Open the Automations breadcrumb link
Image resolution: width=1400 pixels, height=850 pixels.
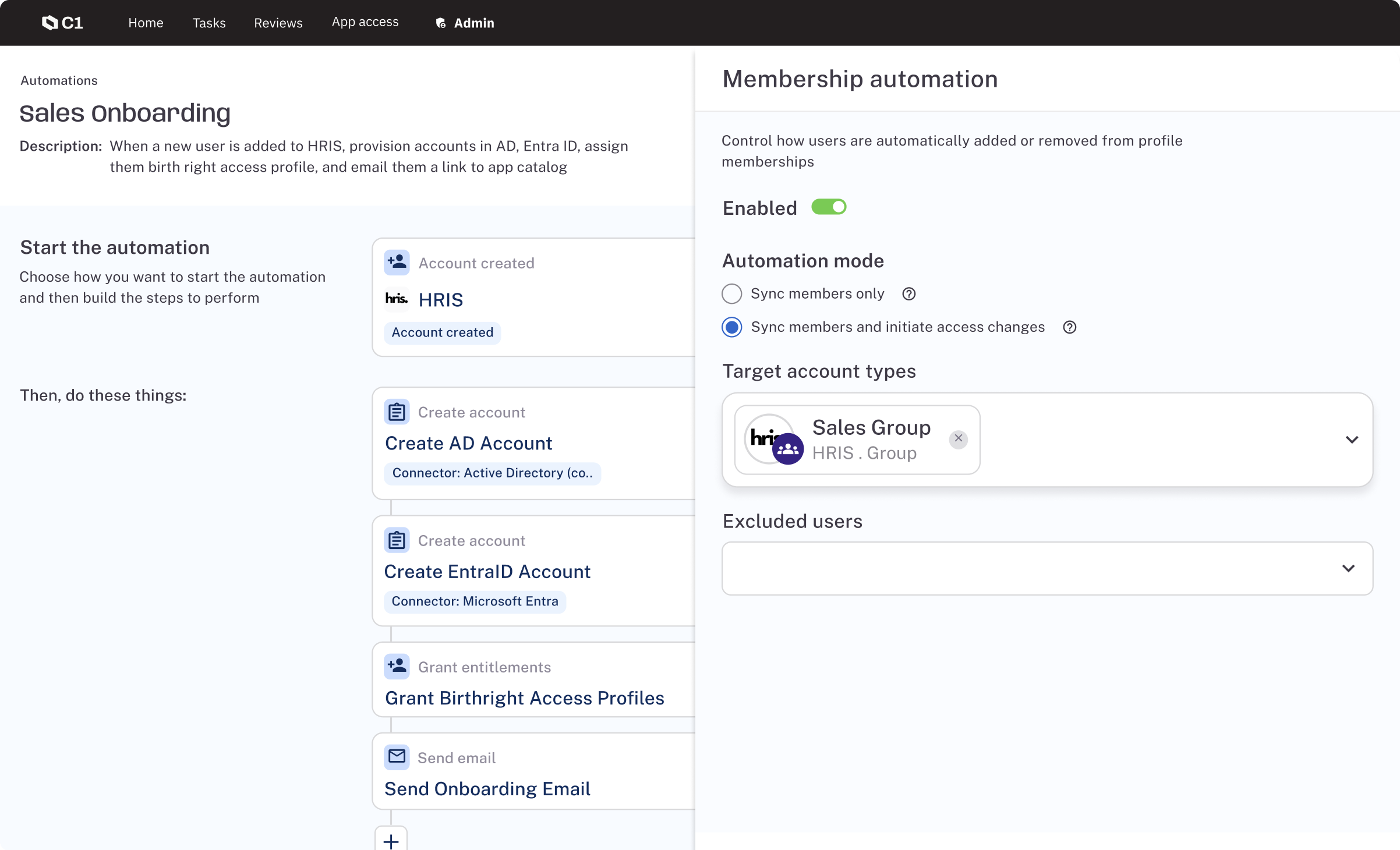pos(58,80)
